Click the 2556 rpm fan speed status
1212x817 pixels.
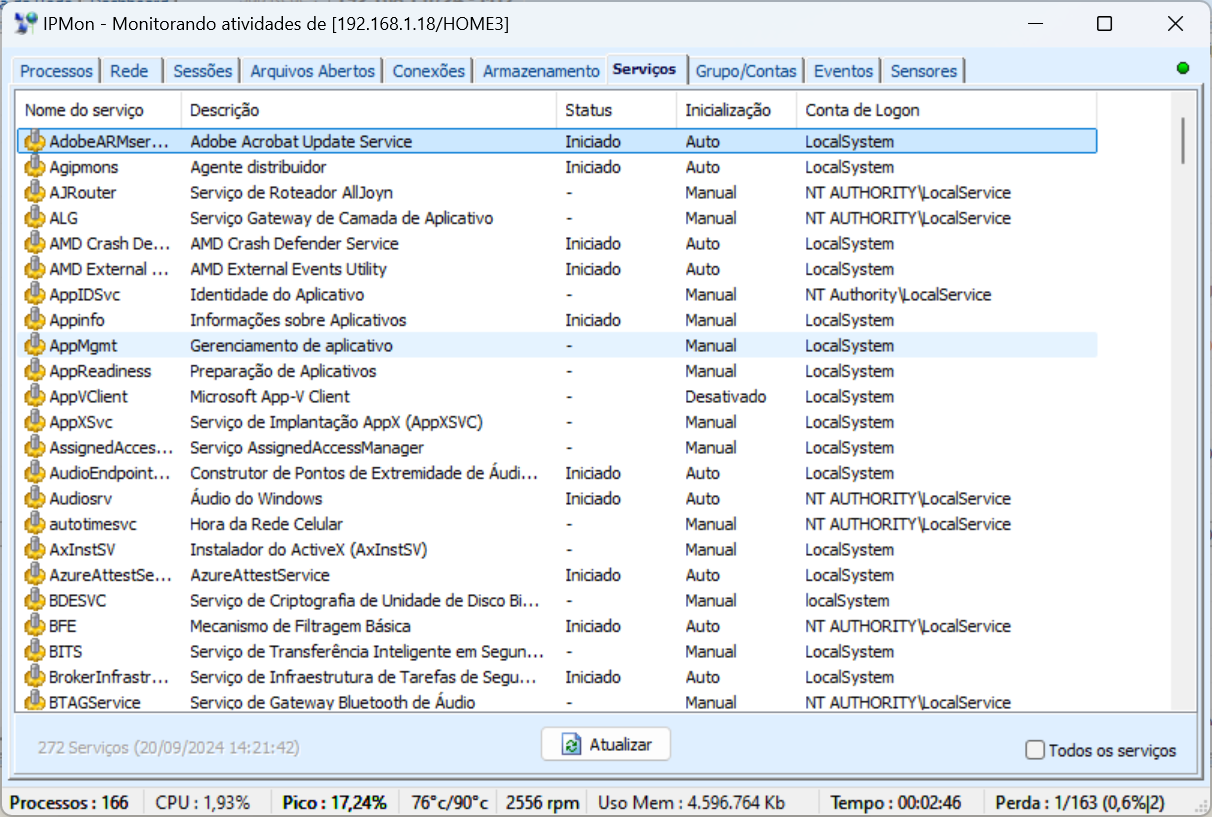(x=543, y=802)
